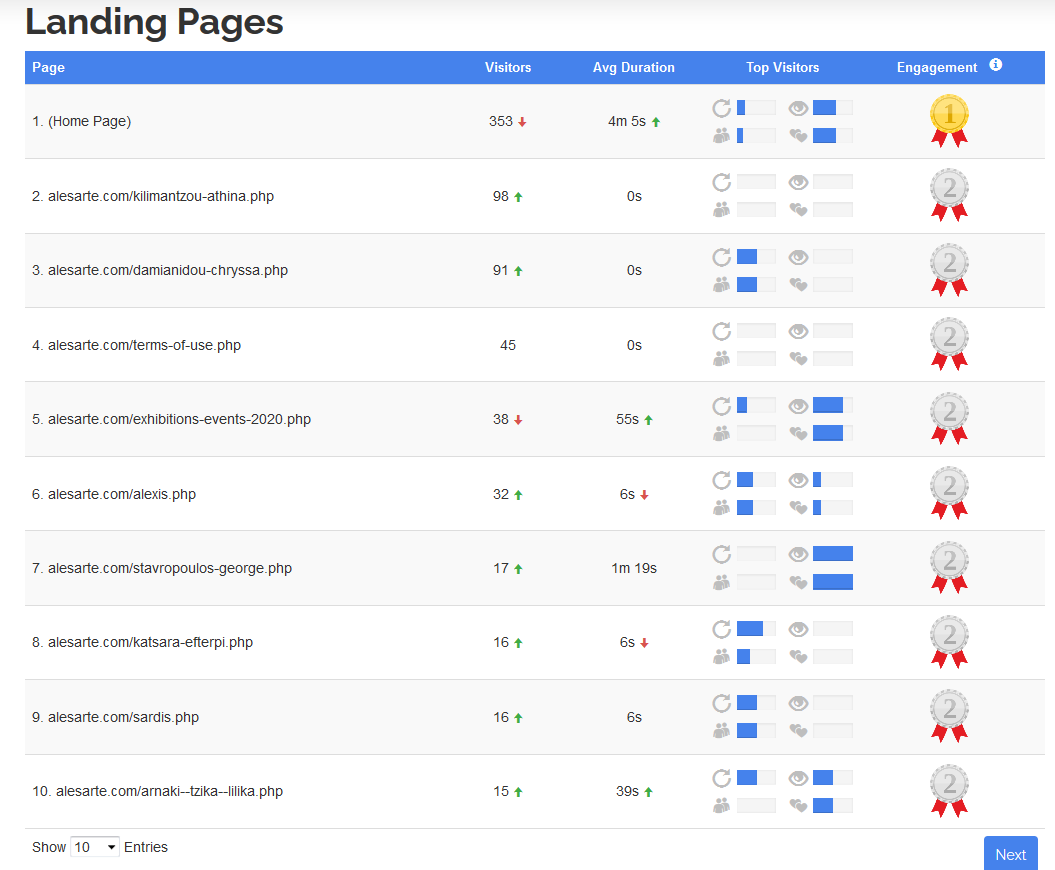The width and height of the screenshot is (1055, 870).
Task: Click the eye icon in exhibitions-events-2020.php row
Action: (x=798, y=406)
